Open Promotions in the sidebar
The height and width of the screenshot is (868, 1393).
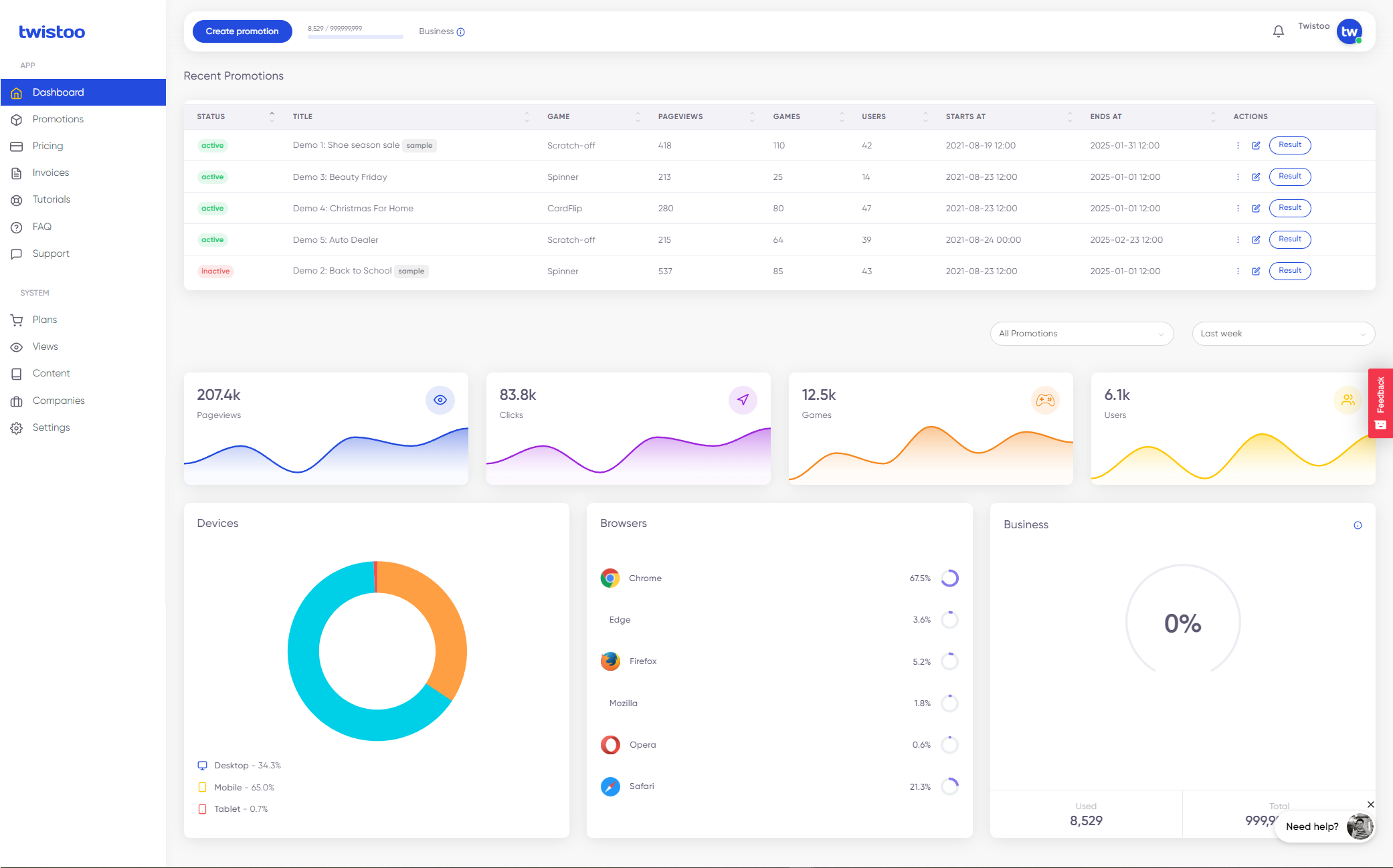(58, 119)
